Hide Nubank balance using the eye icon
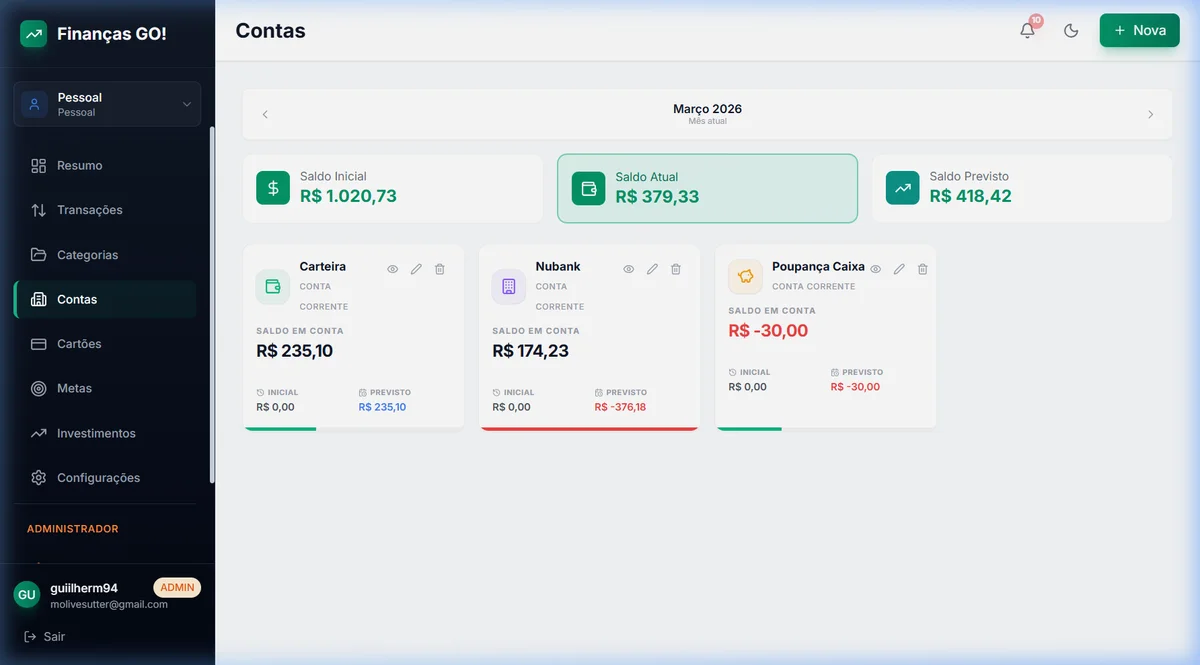 629,269
